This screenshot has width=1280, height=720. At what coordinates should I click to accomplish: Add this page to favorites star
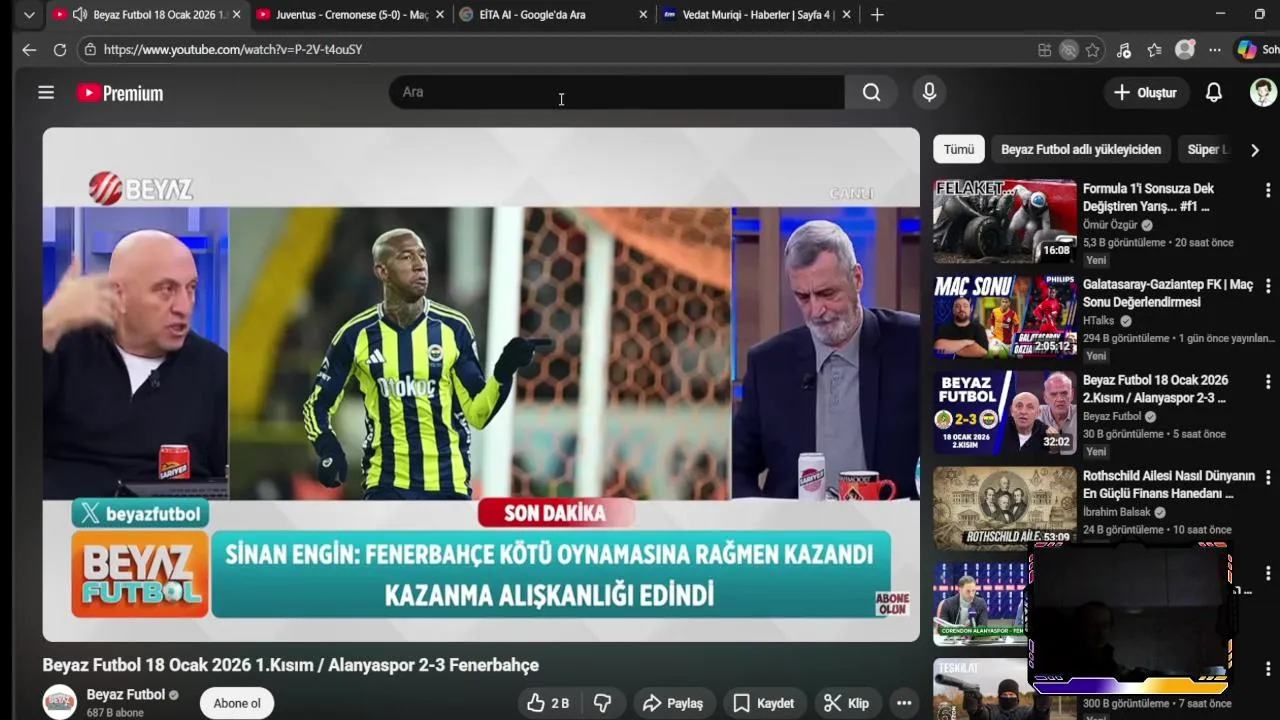[1093, 50]
